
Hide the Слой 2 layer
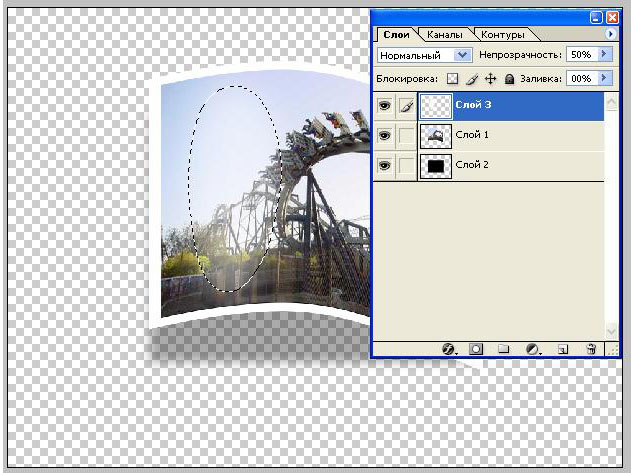click(x=384, y=165)
